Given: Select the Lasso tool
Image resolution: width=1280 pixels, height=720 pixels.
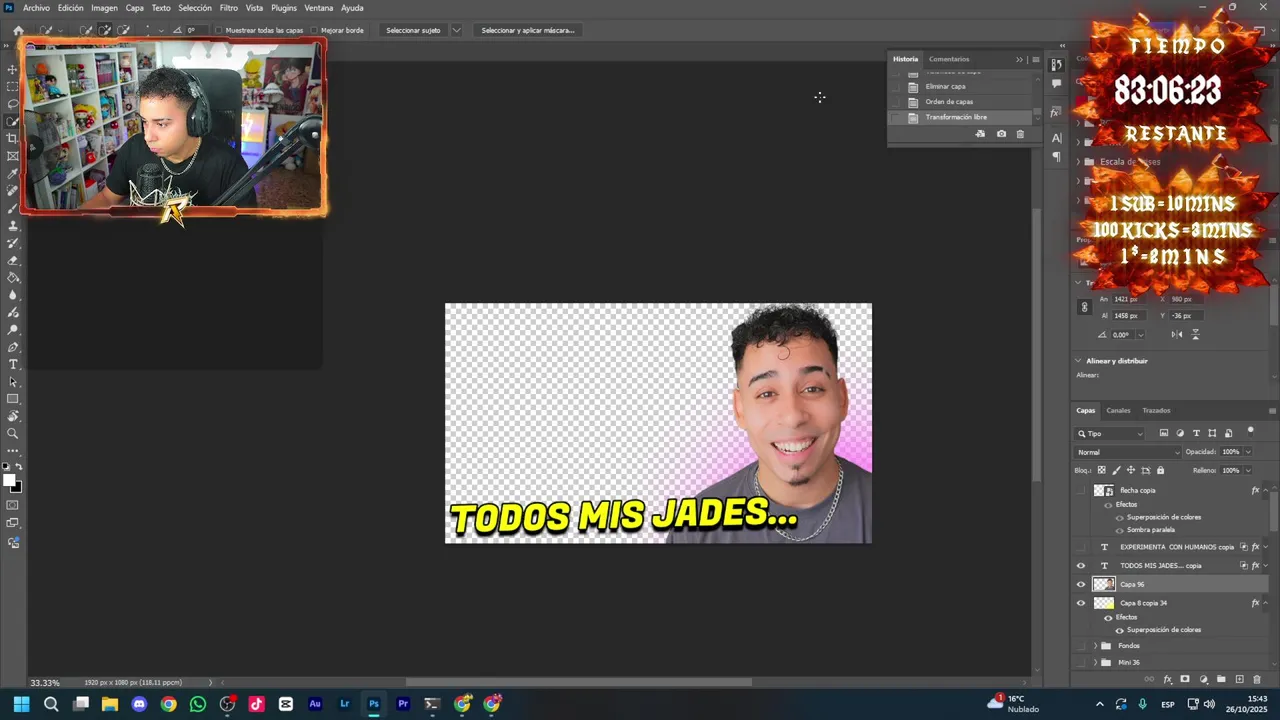Looking at the screenshot, I should [x=13, y=104].
